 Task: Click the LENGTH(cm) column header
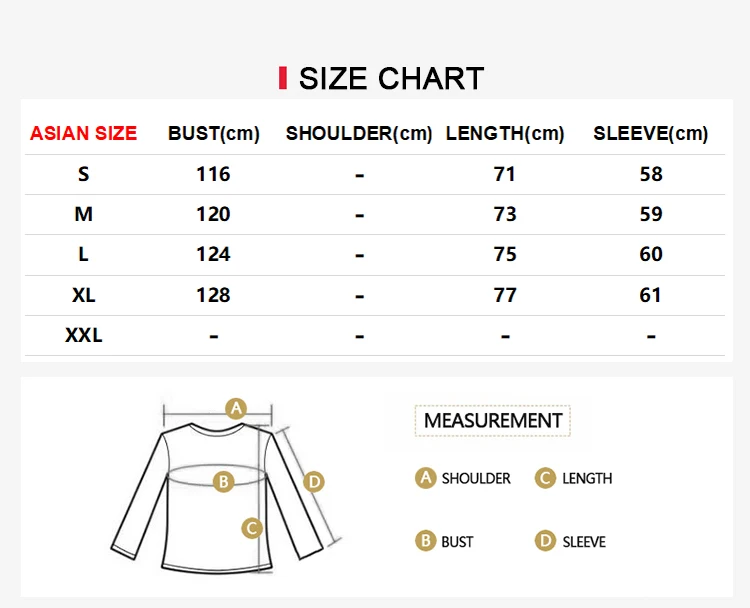click(505, 133)
